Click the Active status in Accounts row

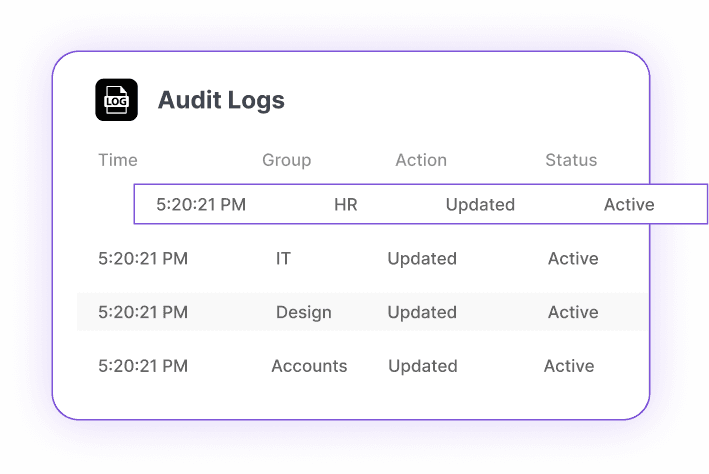pos(569,366)
